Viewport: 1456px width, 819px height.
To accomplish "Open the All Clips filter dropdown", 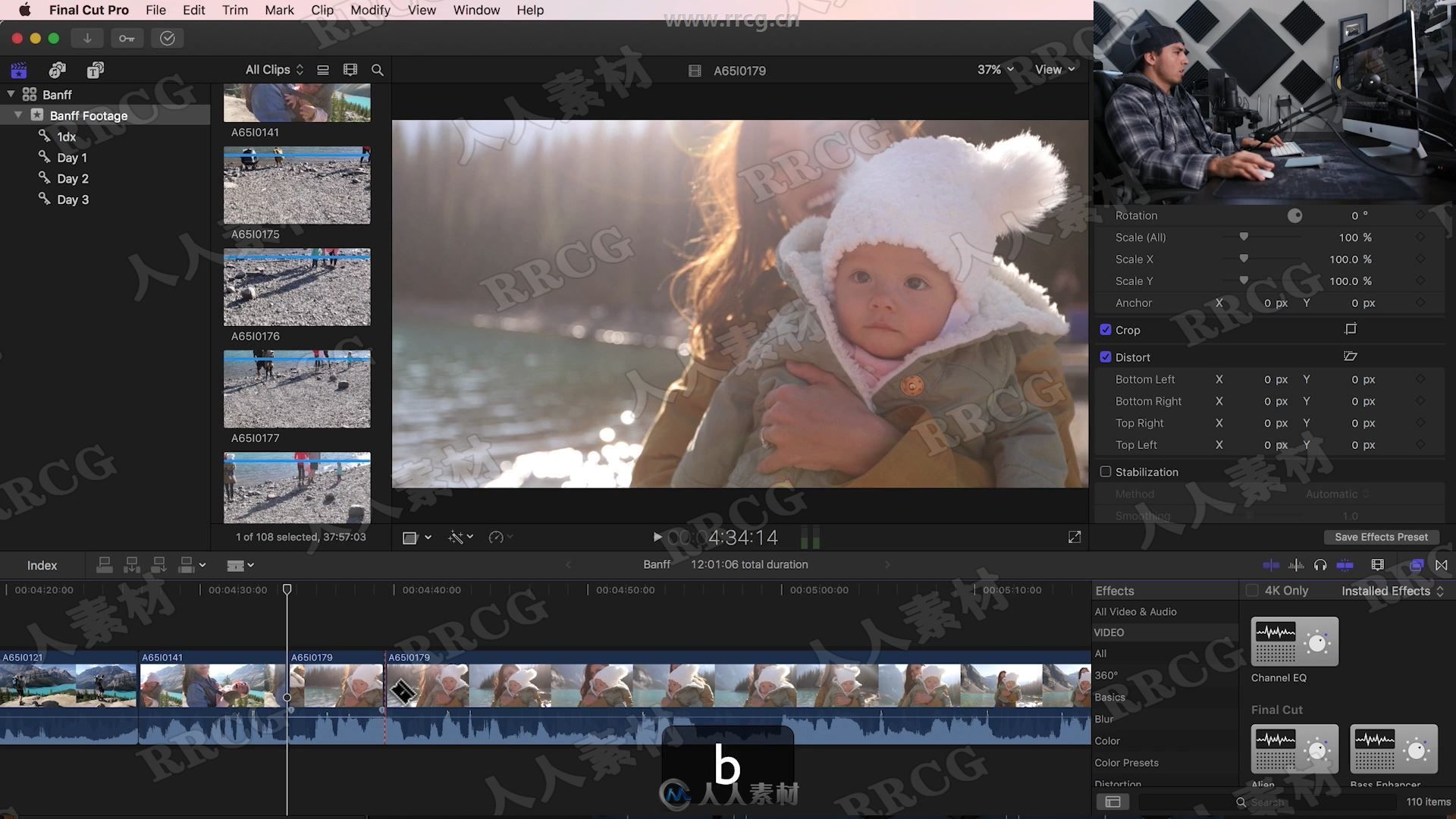I will pyautogui.click(x=274, y=70).
